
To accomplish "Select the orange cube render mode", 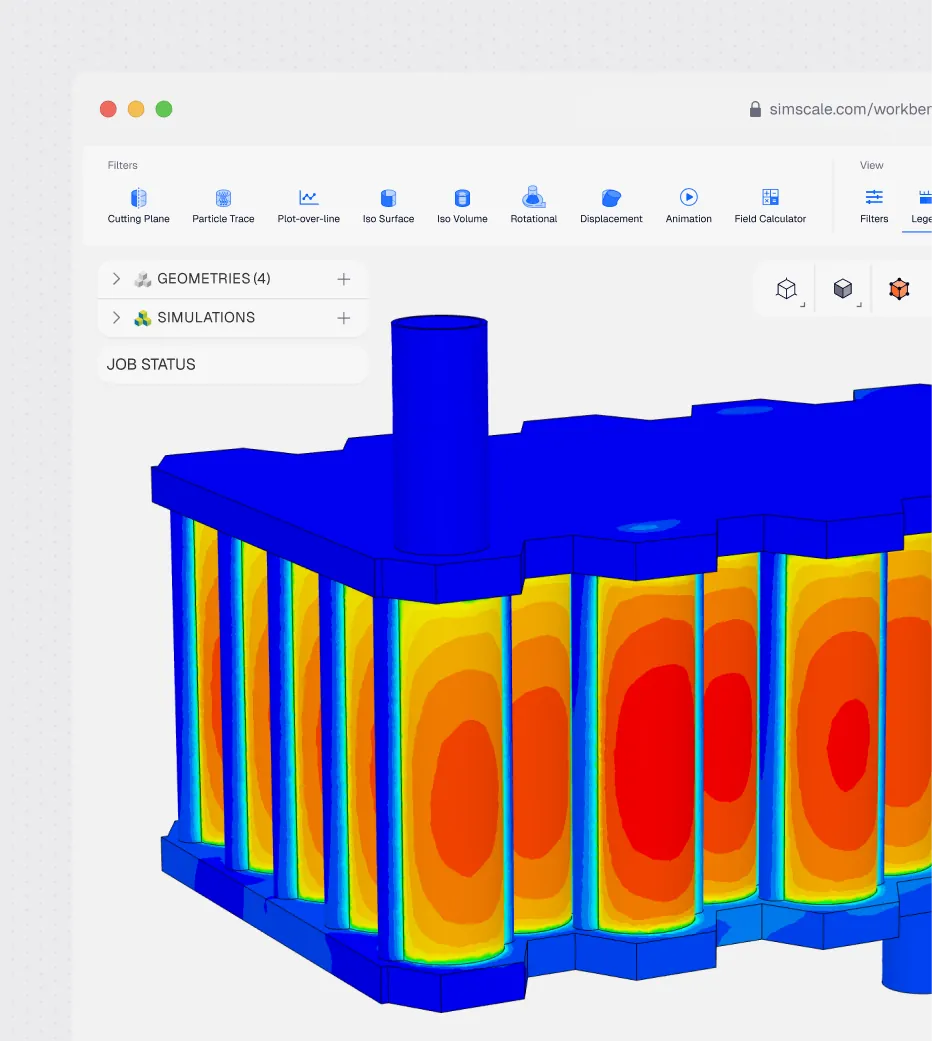I will point(899,289).
